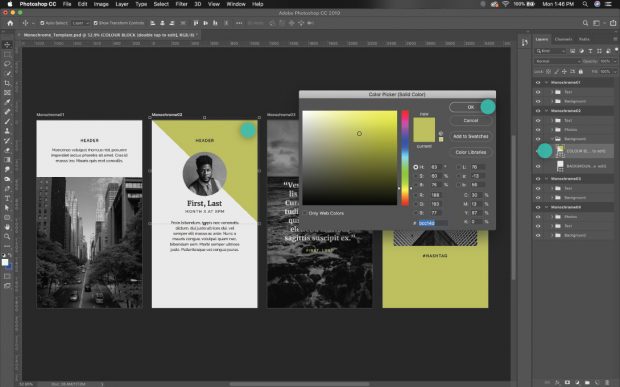
Task: Select the Move tool in the toolbar
Action: 7,44
